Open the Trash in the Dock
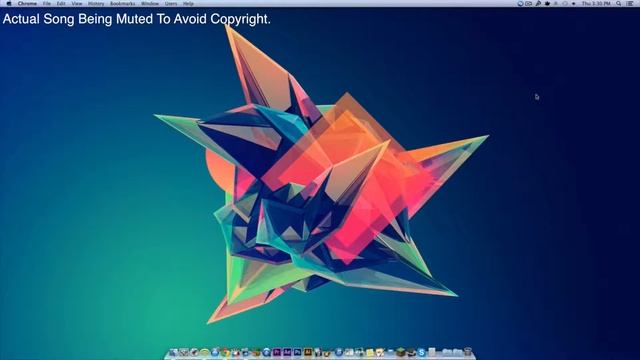Screen dimensions: 640x360 pyautogui.click(x=468, y=351)
